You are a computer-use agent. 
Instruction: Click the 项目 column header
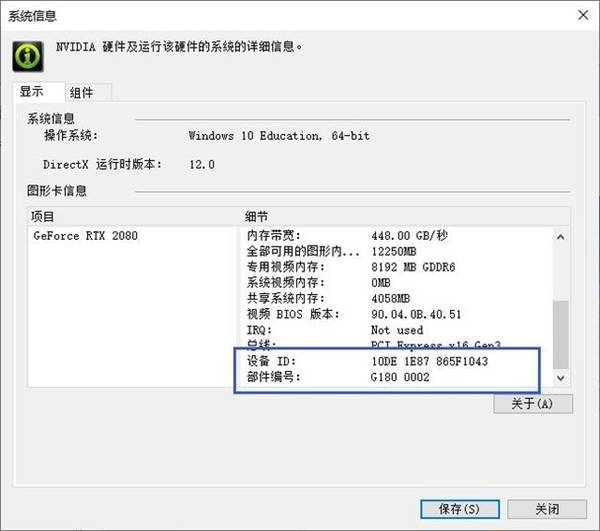(x=134, y=217)
